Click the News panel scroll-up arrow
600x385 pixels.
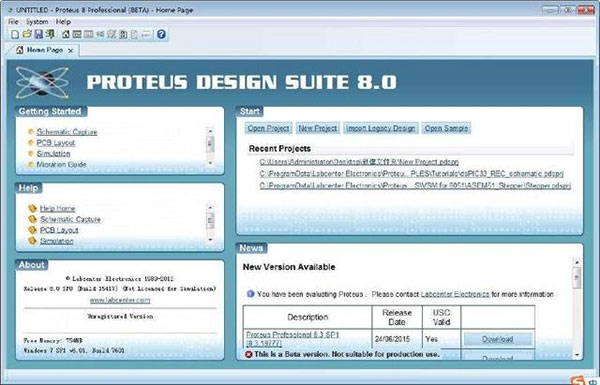[577, 263]
